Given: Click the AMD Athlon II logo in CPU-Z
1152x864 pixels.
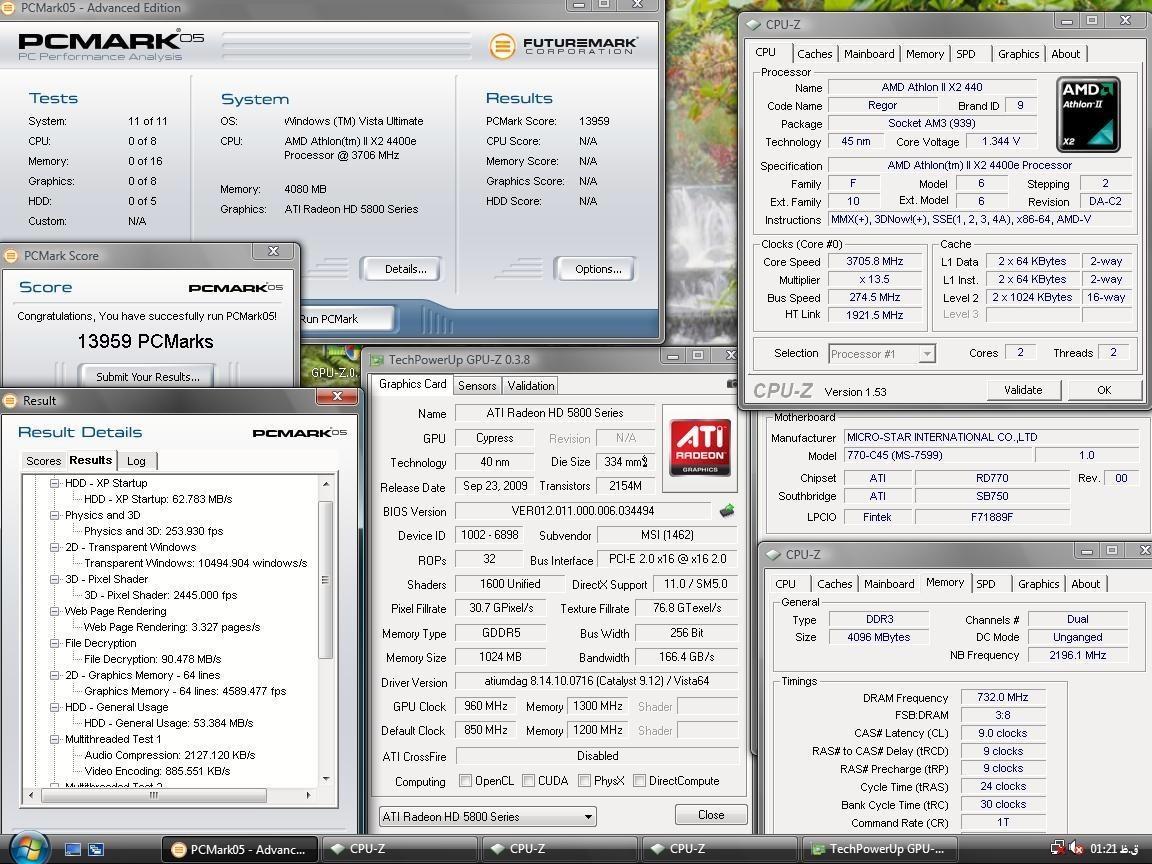Looking at the screenshot, I should tap(1088, 115).
